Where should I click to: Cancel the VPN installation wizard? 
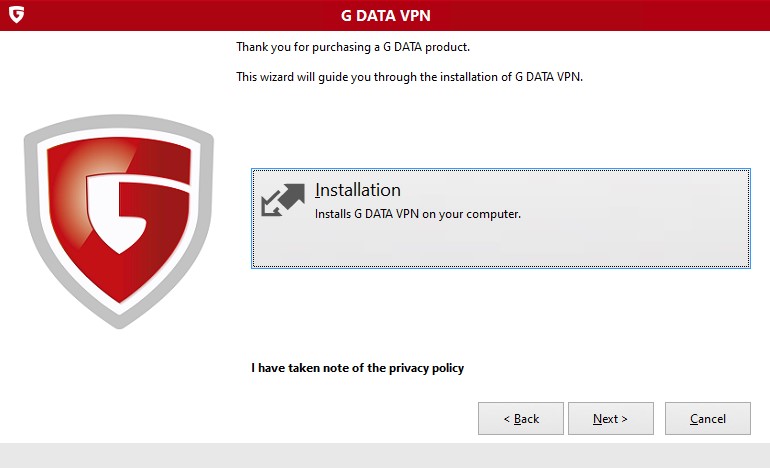point(707,419)
